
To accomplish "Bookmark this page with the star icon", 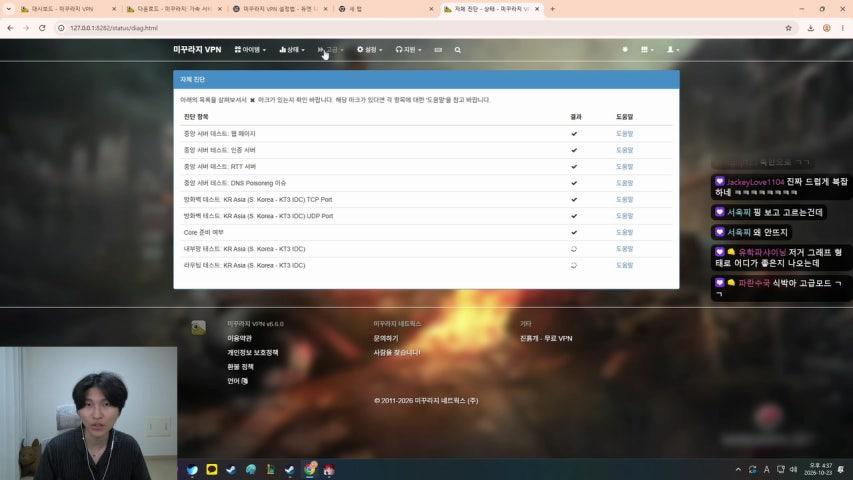I will coord(788,28).
